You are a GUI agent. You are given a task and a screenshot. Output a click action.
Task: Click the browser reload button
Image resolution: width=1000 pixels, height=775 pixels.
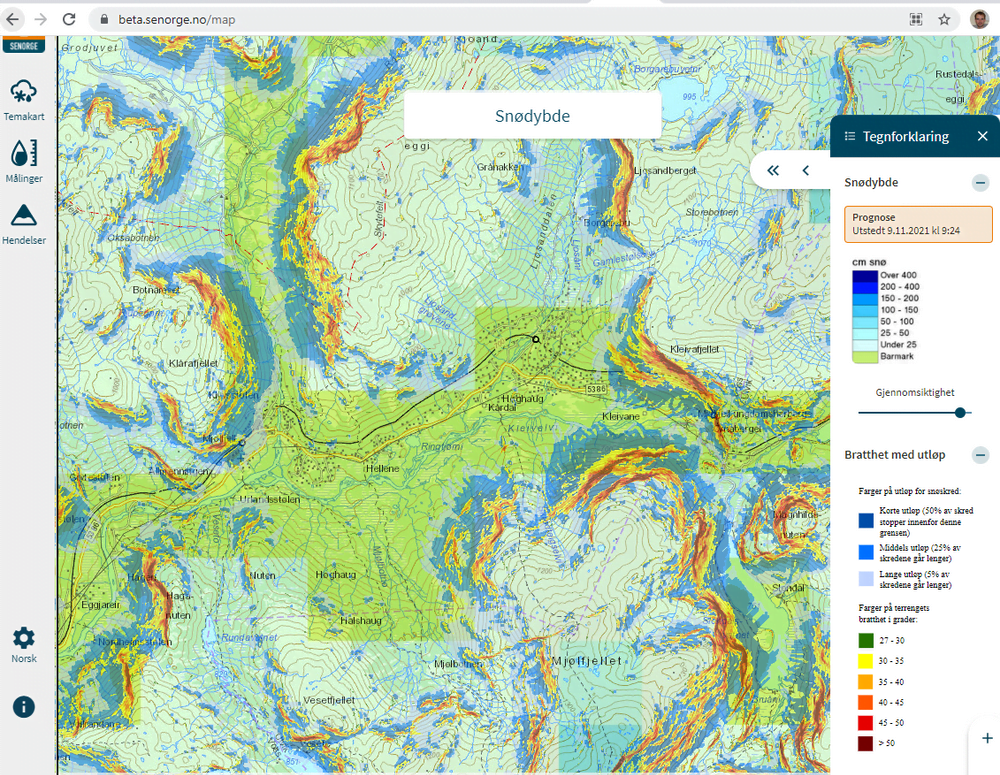pos(69,19)
